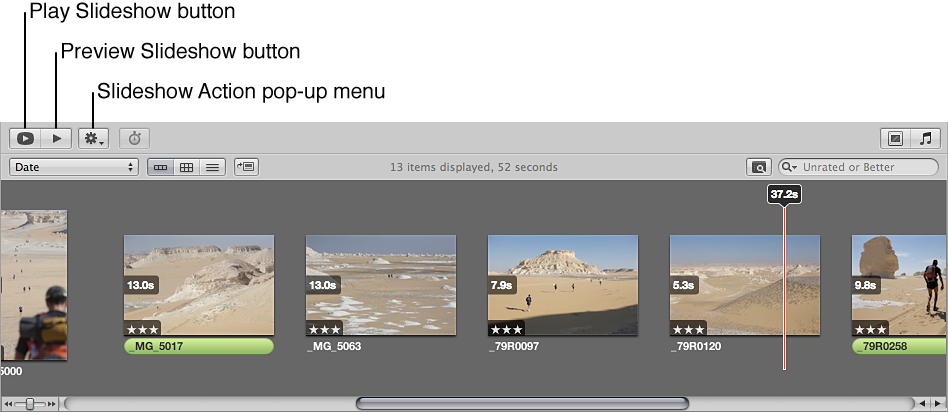
Task: Click the green _MG_5017 label
Action: (x=199, y=347)
